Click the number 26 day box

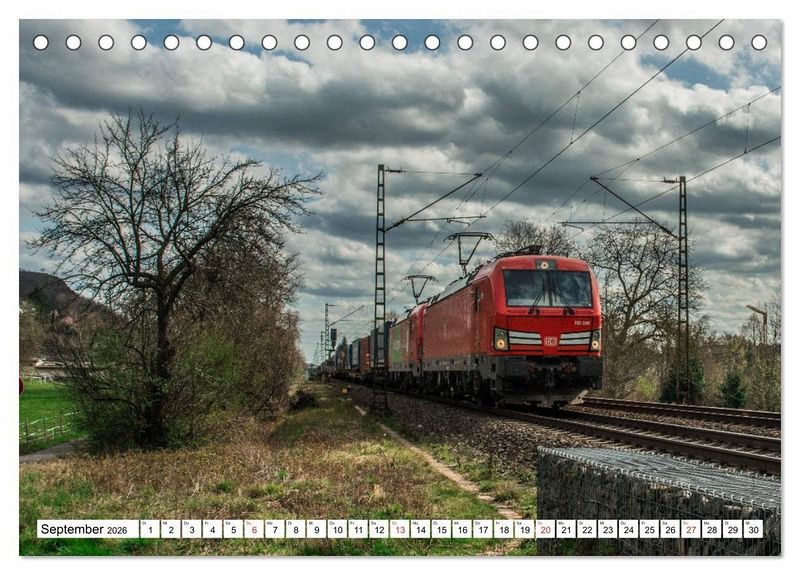tap(671, 529)
